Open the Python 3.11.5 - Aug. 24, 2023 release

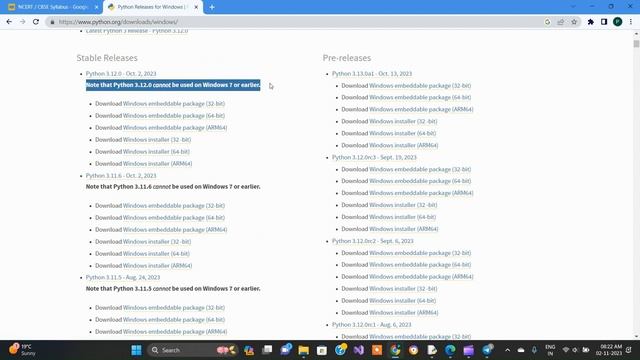click(123, 277)
